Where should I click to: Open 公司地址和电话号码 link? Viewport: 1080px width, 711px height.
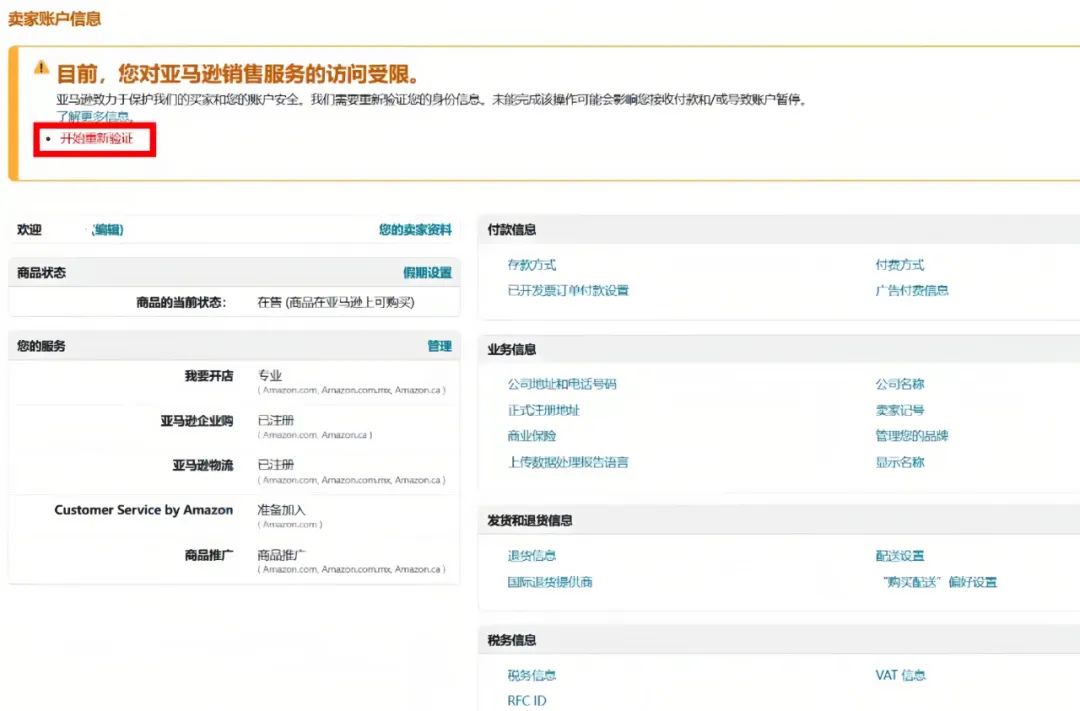click(x=562, y=384)
